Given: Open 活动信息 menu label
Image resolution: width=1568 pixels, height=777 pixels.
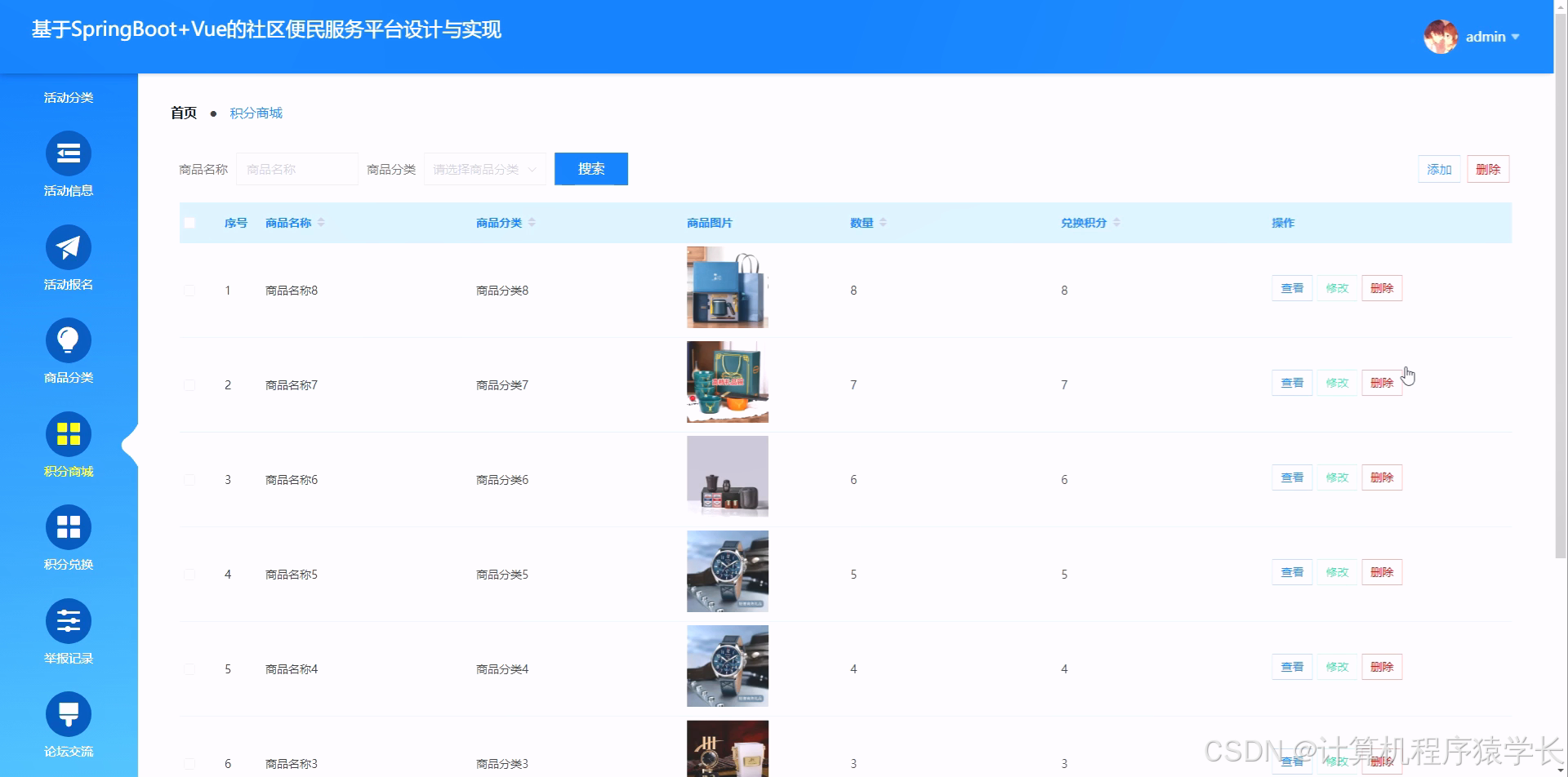Looking at the screenshot, I should pos(69,190).
